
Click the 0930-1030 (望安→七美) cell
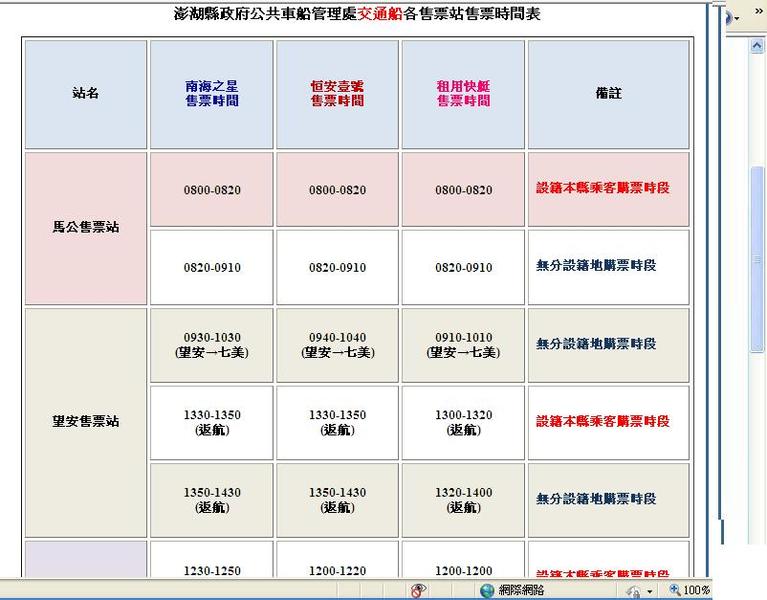tap(211, 345)
